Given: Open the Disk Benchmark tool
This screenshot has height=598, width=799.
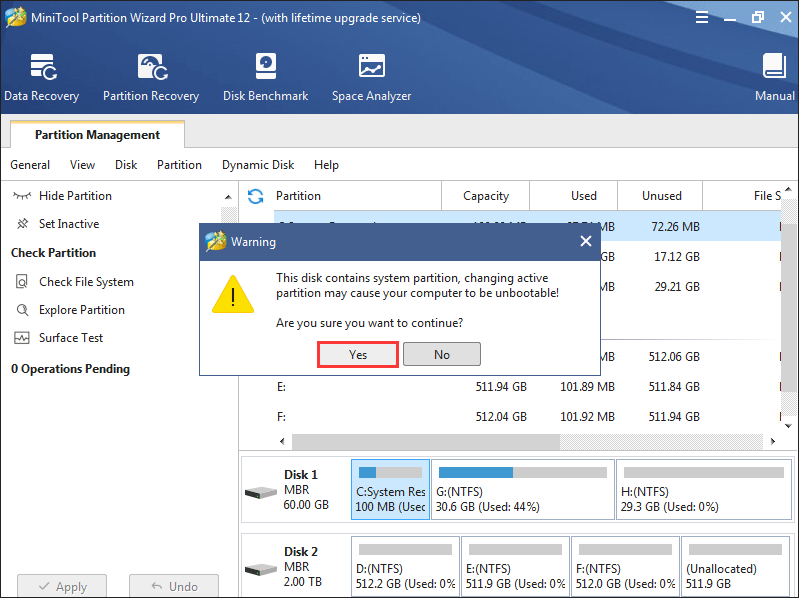Looking at the screenshot, I should point(266,77).
